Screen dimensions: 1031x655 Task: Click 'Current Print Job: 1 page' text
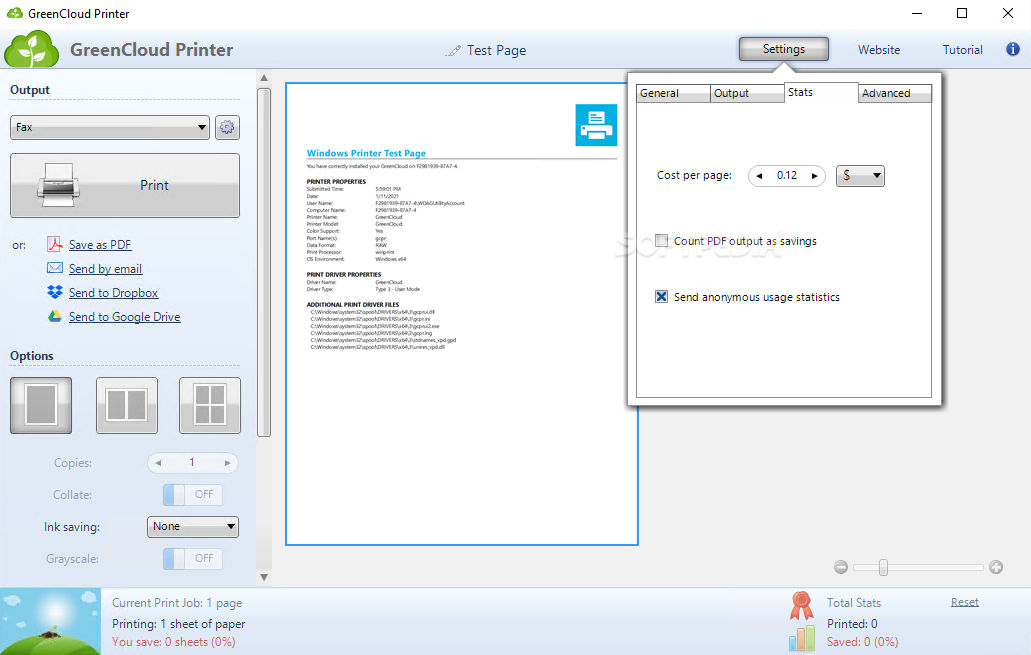pyautogui.click(x=177, y=603)
